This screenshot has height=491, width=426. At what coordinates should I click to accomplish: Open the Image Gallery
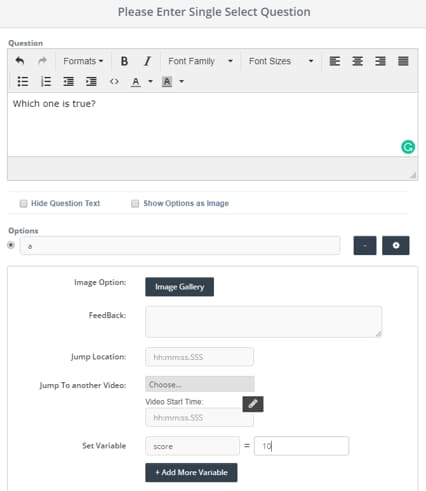[x=179, y=287]
